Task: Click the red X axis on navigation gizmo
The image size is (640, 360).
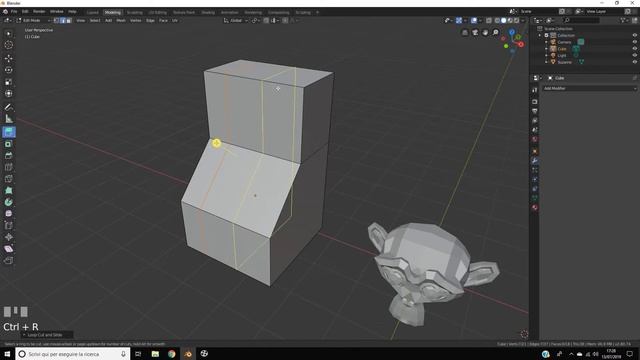Action: coord(521,44)
